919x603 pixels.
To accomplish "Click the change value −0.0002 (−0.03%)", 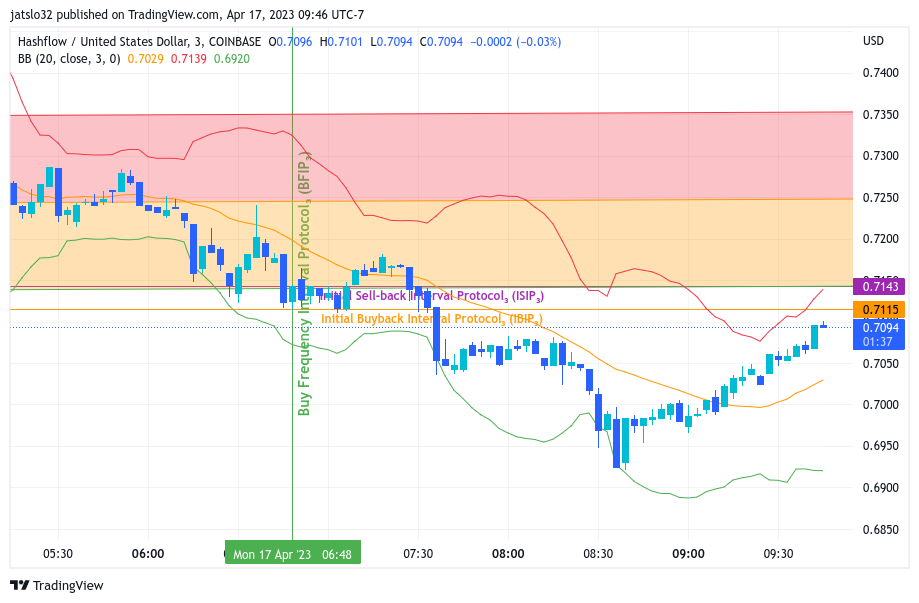I will click(x=516, y=42).
